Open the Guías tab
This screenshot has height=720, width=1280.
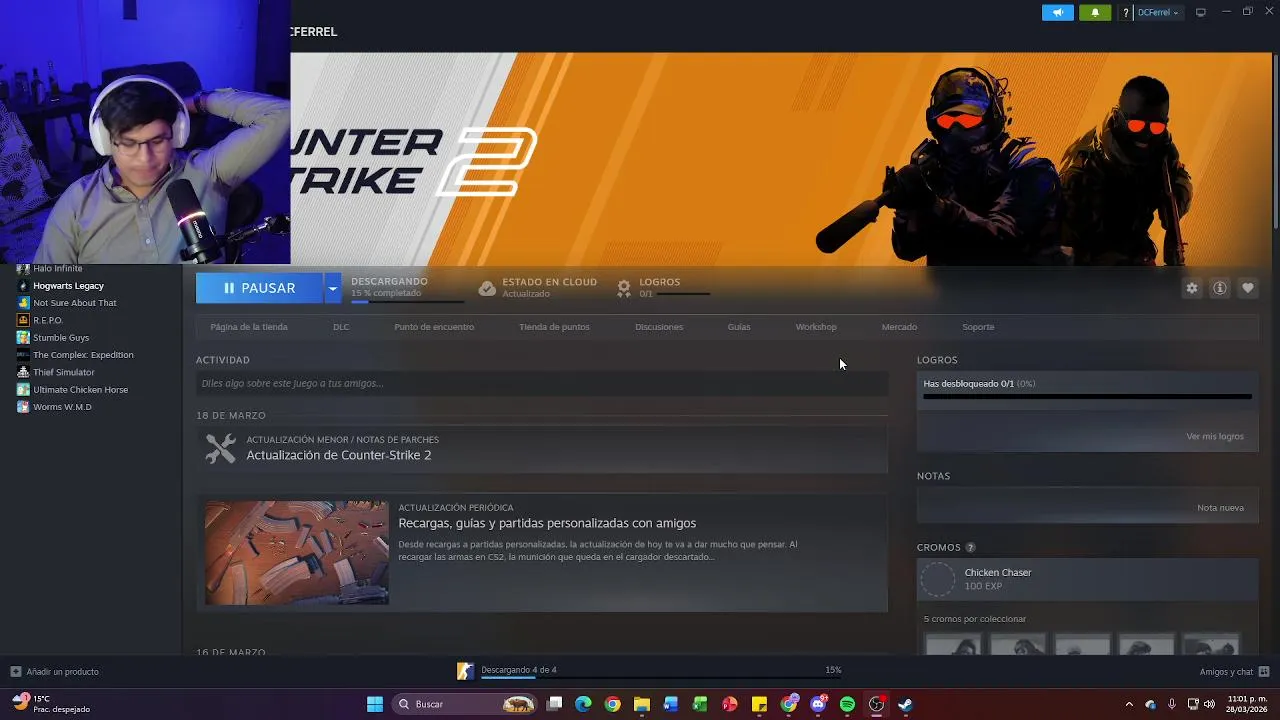(739, 327)
